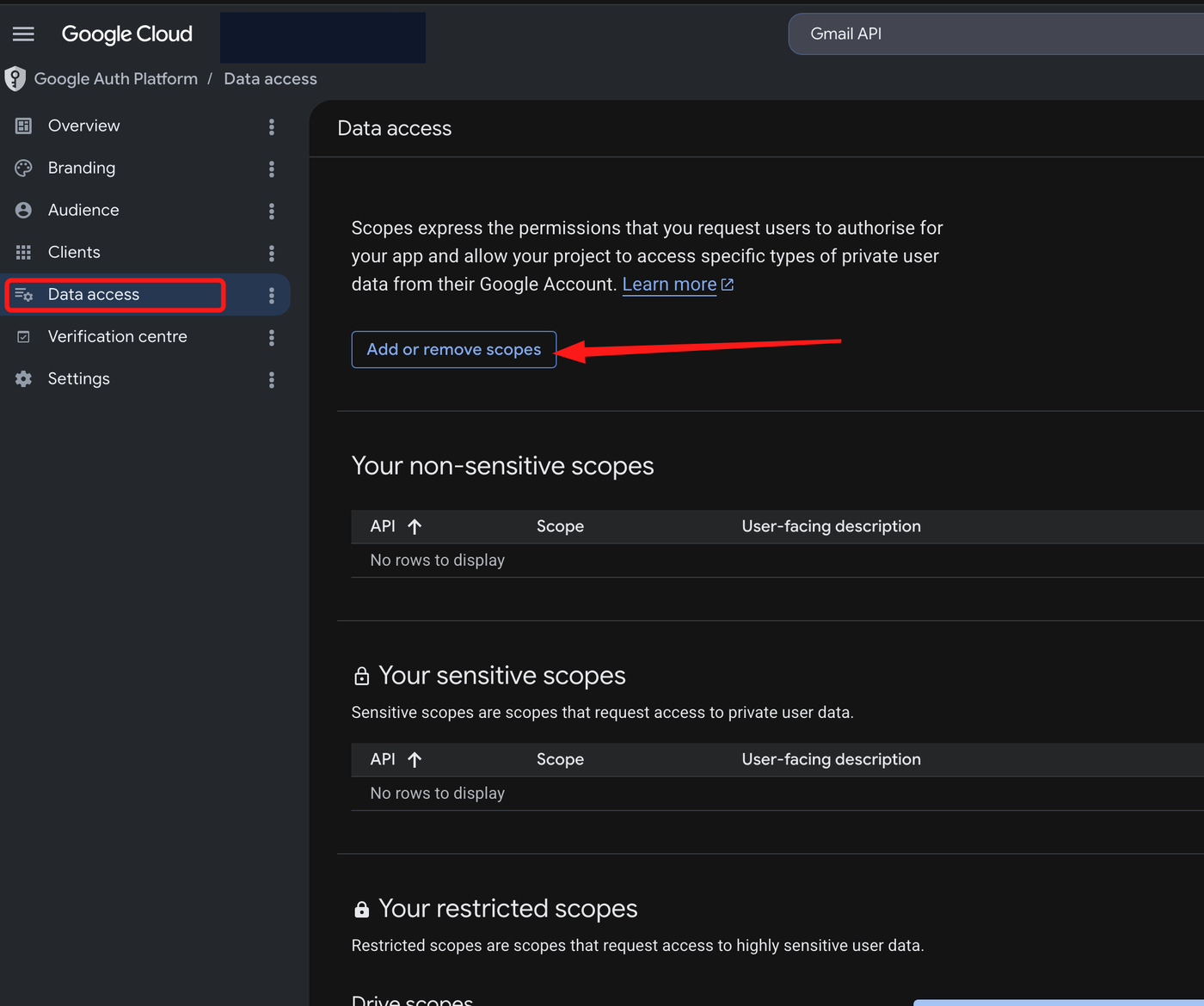The height and width of the screenshot is (1006, 1204).
Task: Click No rows to display under non-sensitive scopes
Action: point(437,560)
